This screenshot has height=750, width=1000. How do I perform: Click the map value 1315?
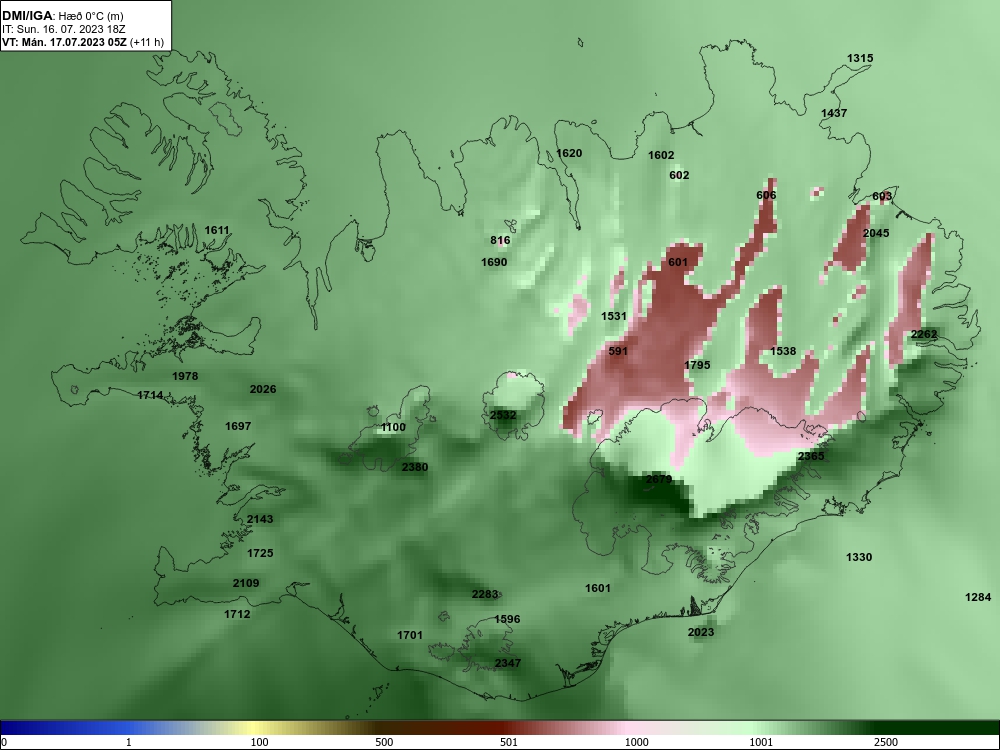[x=860, y=58]
